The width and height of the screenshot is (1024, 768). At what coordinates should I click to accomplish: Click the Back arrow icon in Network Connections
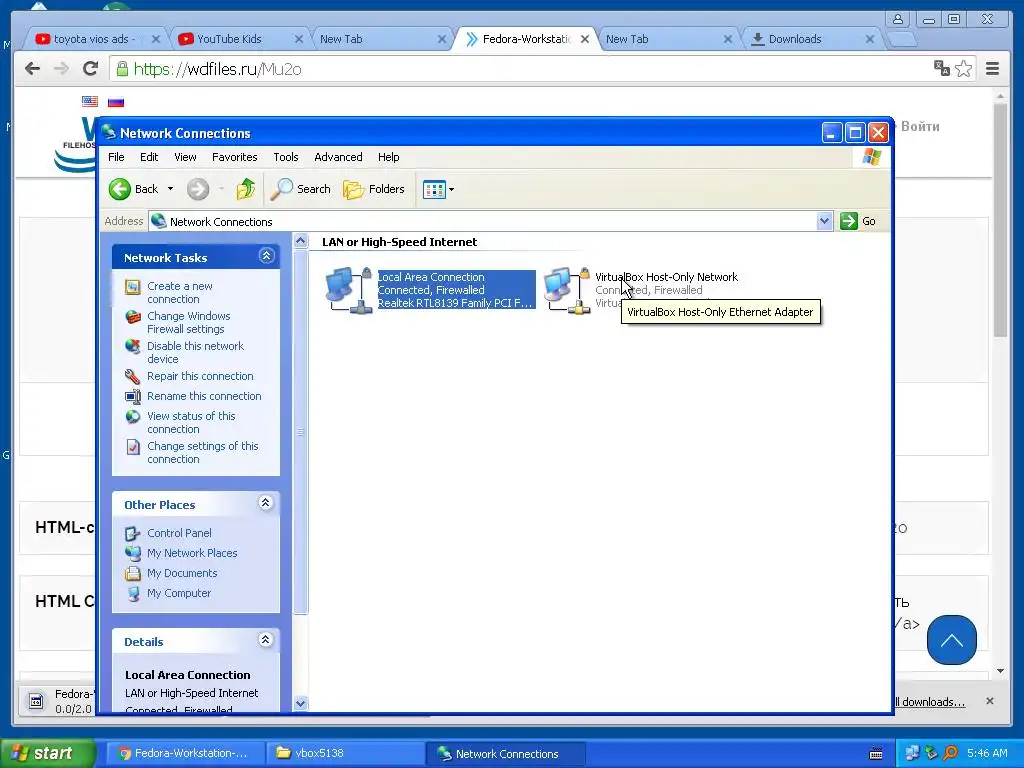coord(120,189)
